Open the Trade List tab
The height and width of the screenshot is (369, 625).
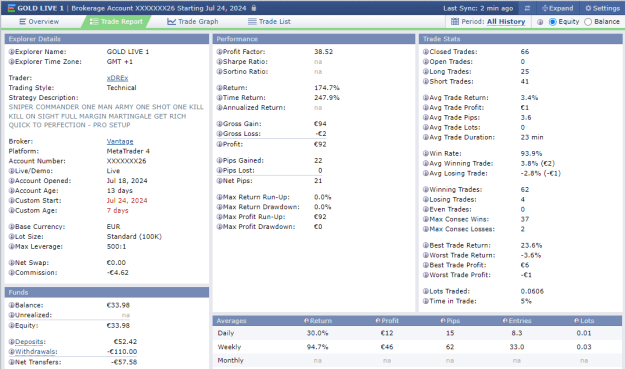[x=269, y=22]
